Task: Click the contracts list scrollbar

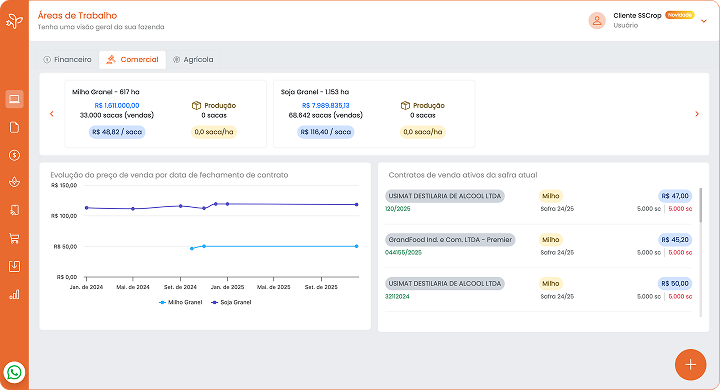Action: [x=701, y=205]
